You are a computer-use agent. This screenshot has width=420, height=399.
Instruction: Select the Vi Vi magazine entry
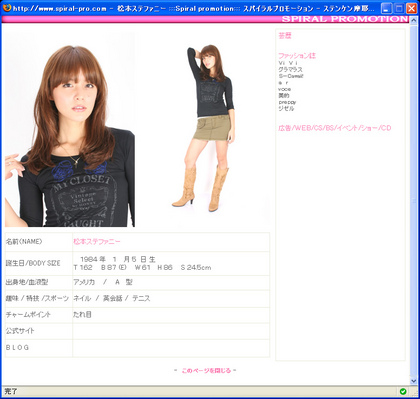click(x=288, y=63)
